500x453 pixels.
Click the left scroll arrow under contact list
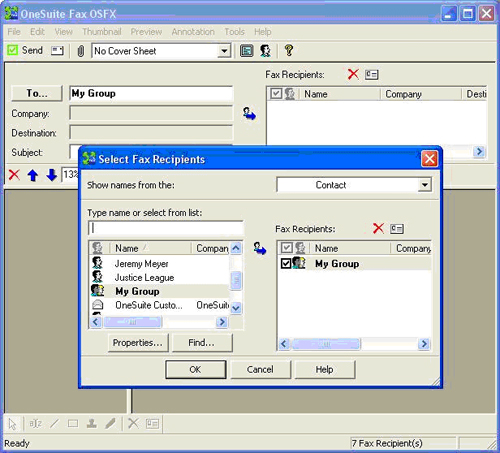[96, 322]
